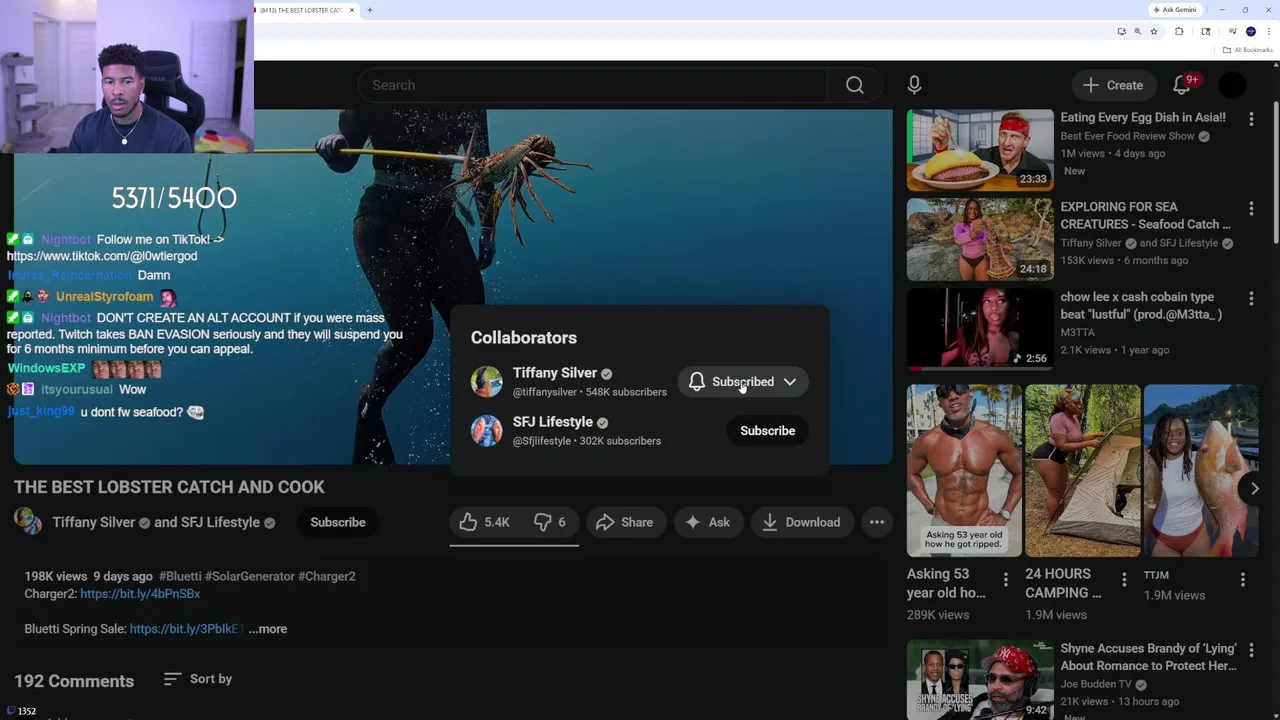Open Chrome side panel search icon
1280x720 pixels.
tap(1206, 31)
